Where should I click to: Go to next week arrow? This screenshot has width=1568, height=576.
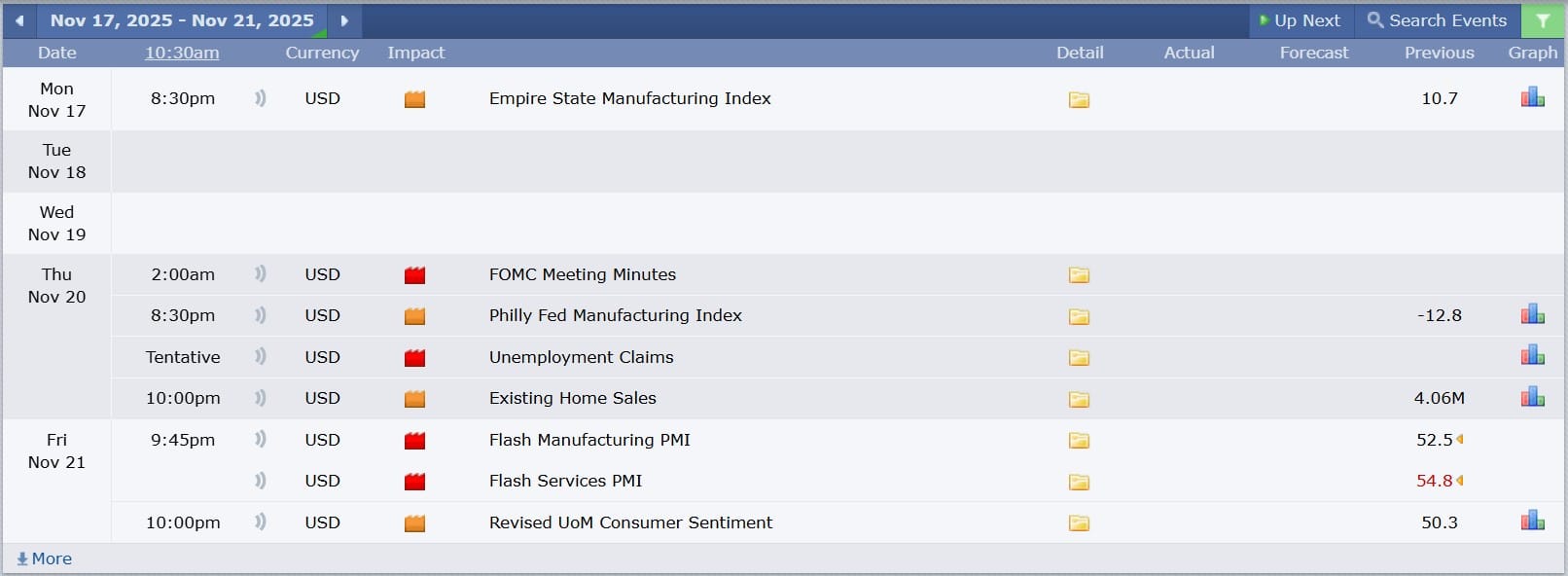pyautogui.click(x=344, y=20)
